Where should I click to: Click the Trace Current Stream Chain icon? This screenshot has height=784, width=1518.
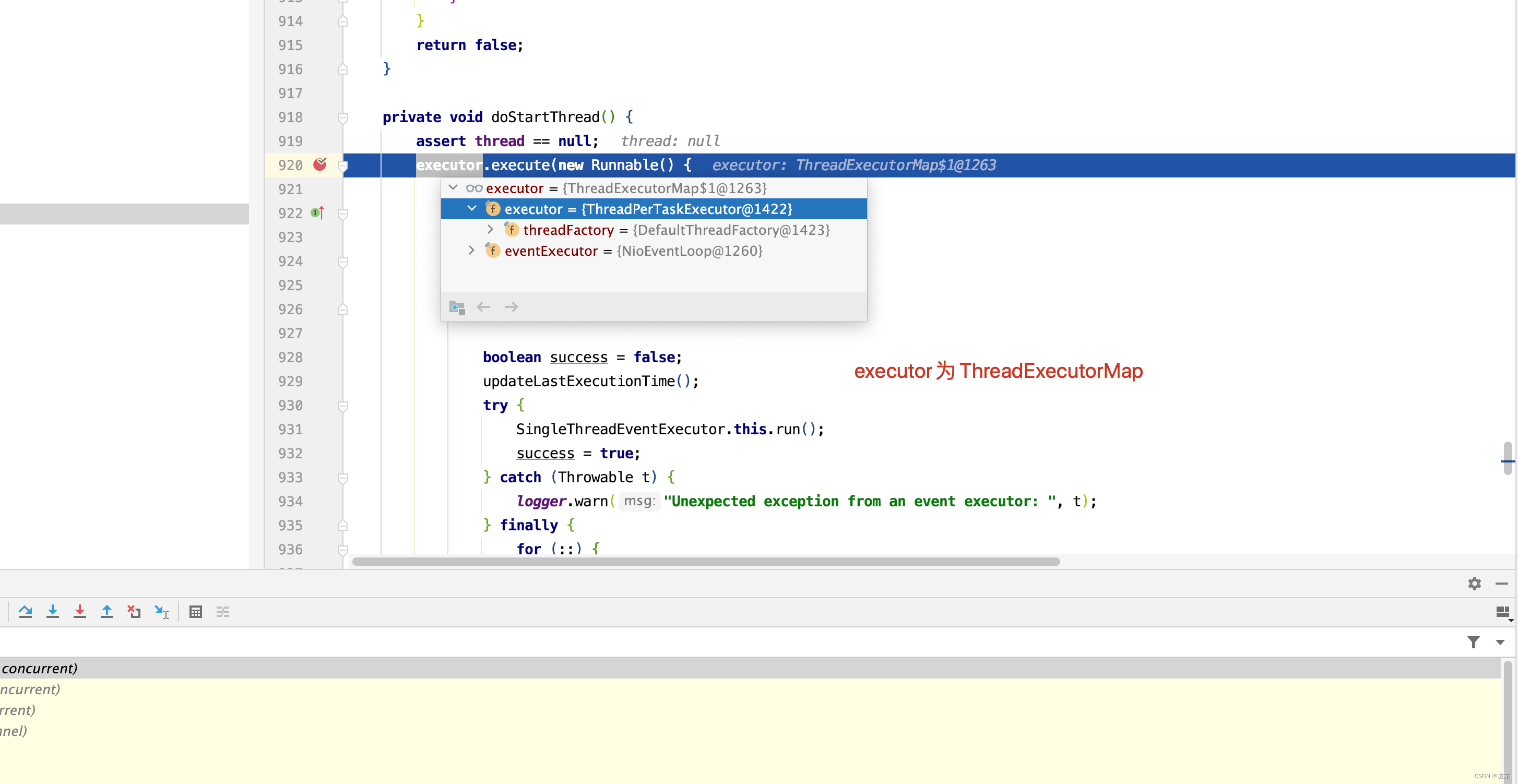pos(223,611)
